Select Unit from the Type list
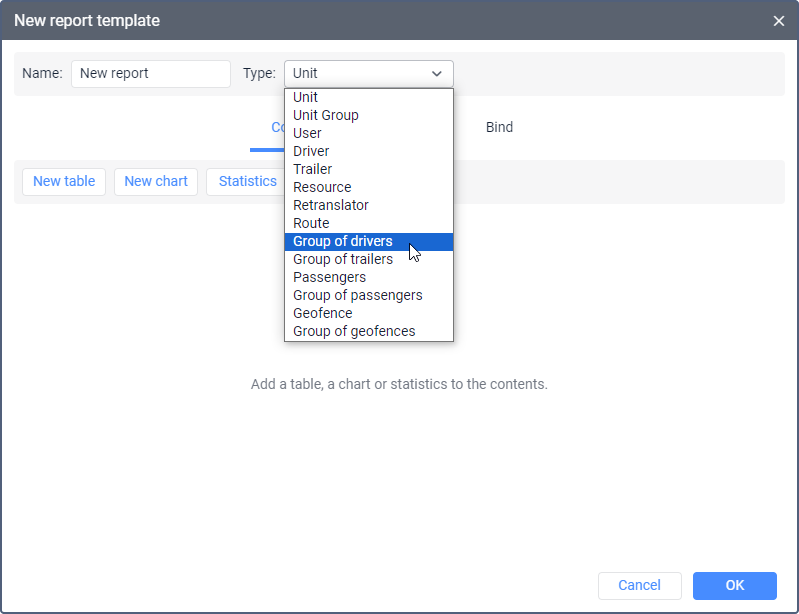799x614 pixels. 306,97
